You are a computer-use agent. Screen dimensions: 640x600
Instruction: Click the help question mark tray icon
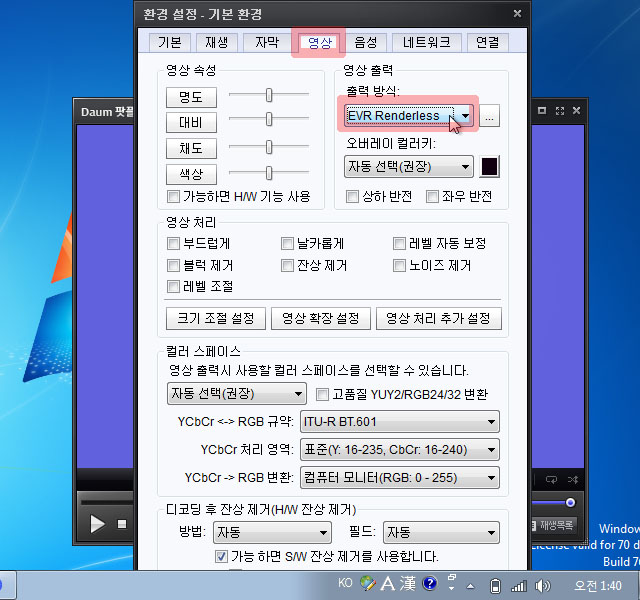(430, 584)
